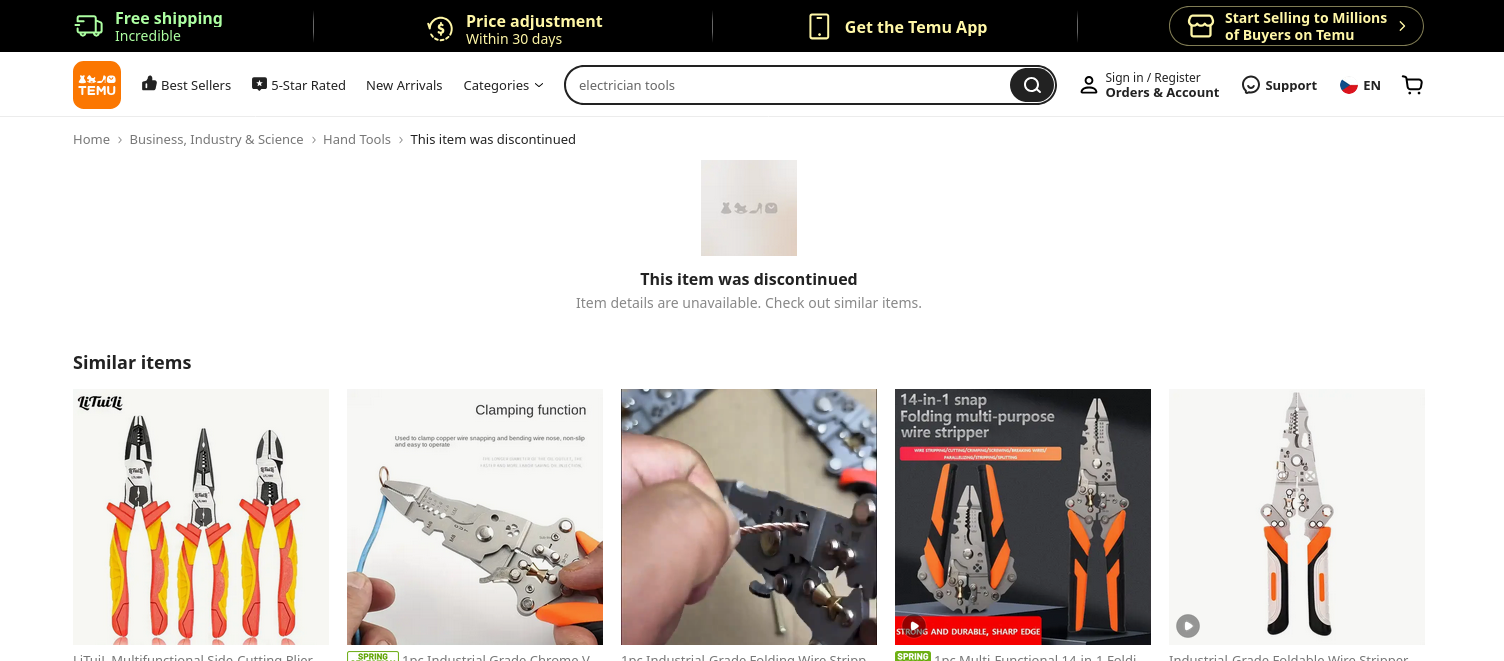Play video on foldable wire stripper item
The image size is (1504, 661).
coord(1188,626)
